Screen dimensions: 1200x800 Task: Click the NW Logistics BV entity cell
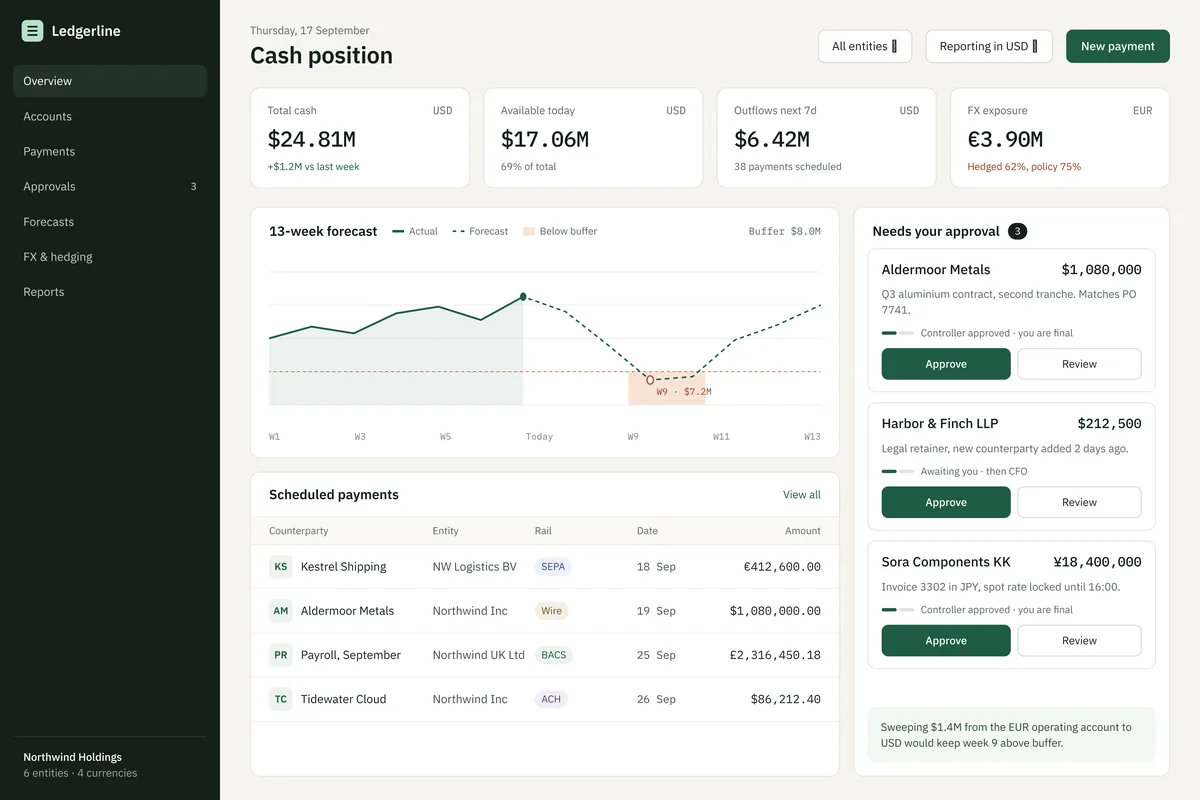[475, 567]
